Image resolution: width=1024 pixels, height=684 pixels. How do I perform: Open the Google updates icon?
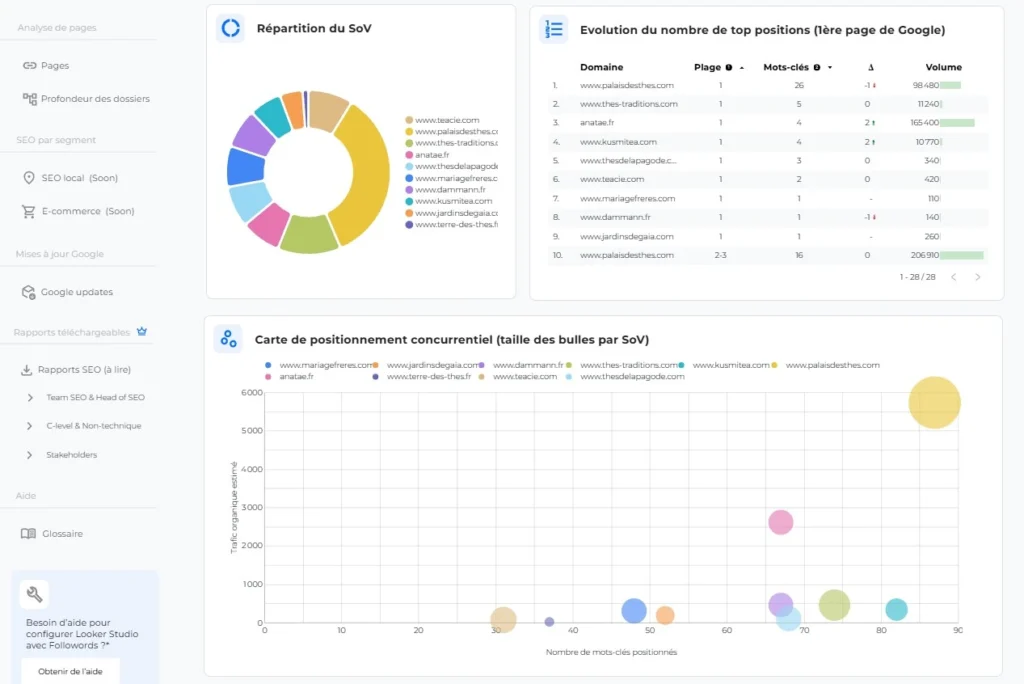click(29, 292)
